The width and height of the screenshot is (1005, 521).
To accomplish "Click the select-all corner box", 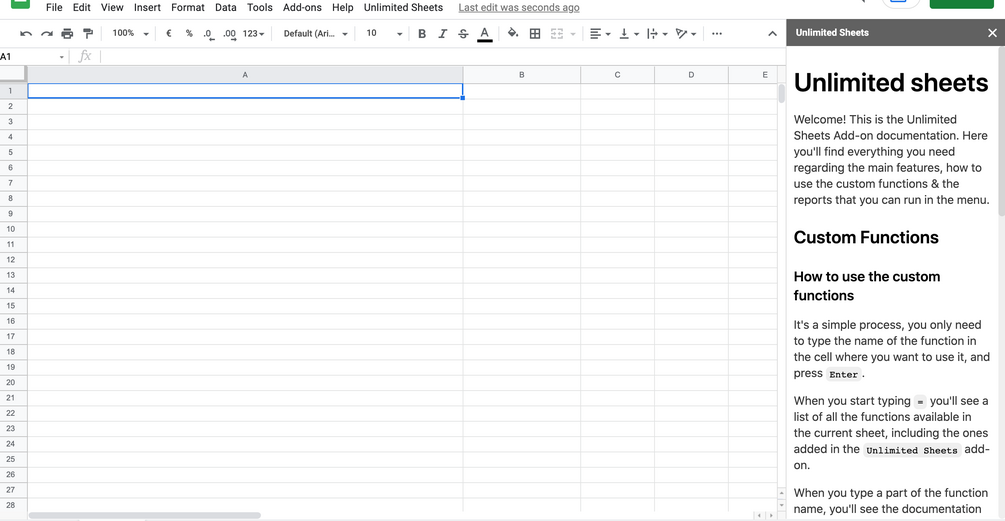I will (13, 74).
